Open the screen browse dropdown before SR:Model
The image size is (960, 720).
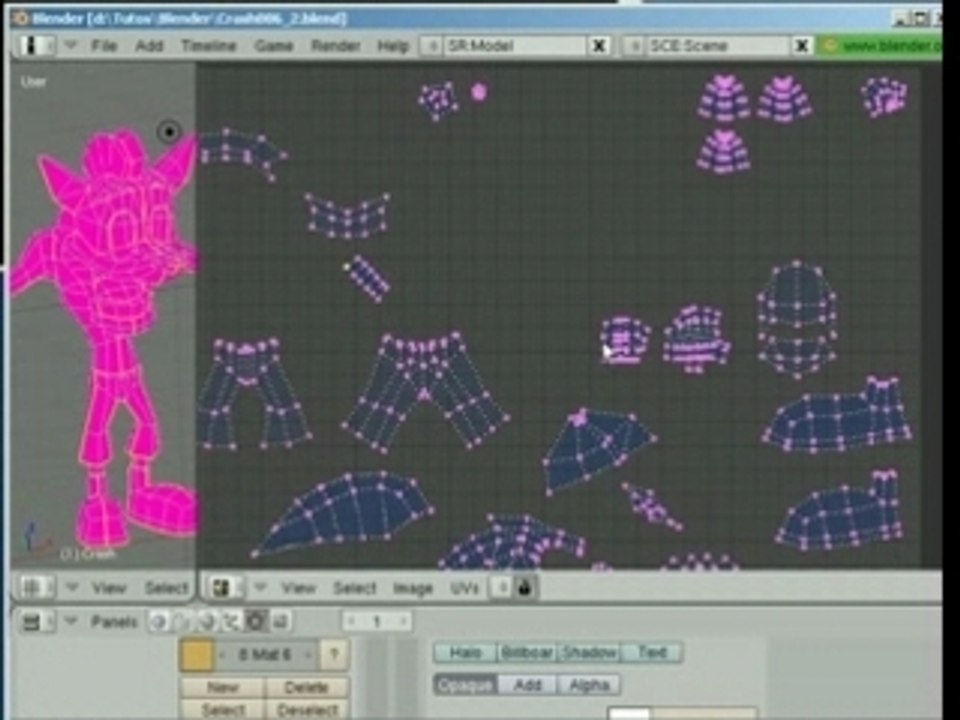point(432,46)
